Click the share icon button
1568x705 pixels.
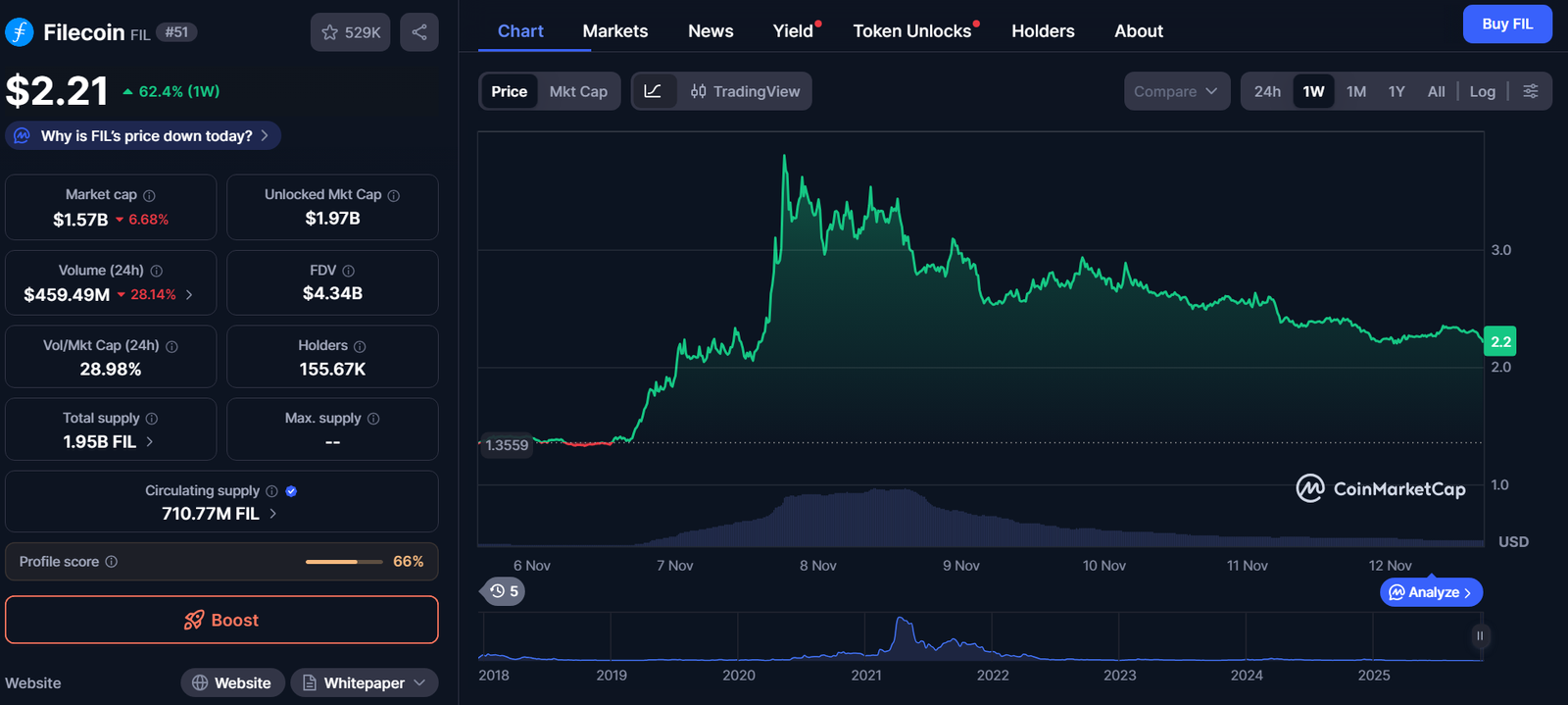tap(418, 32)
